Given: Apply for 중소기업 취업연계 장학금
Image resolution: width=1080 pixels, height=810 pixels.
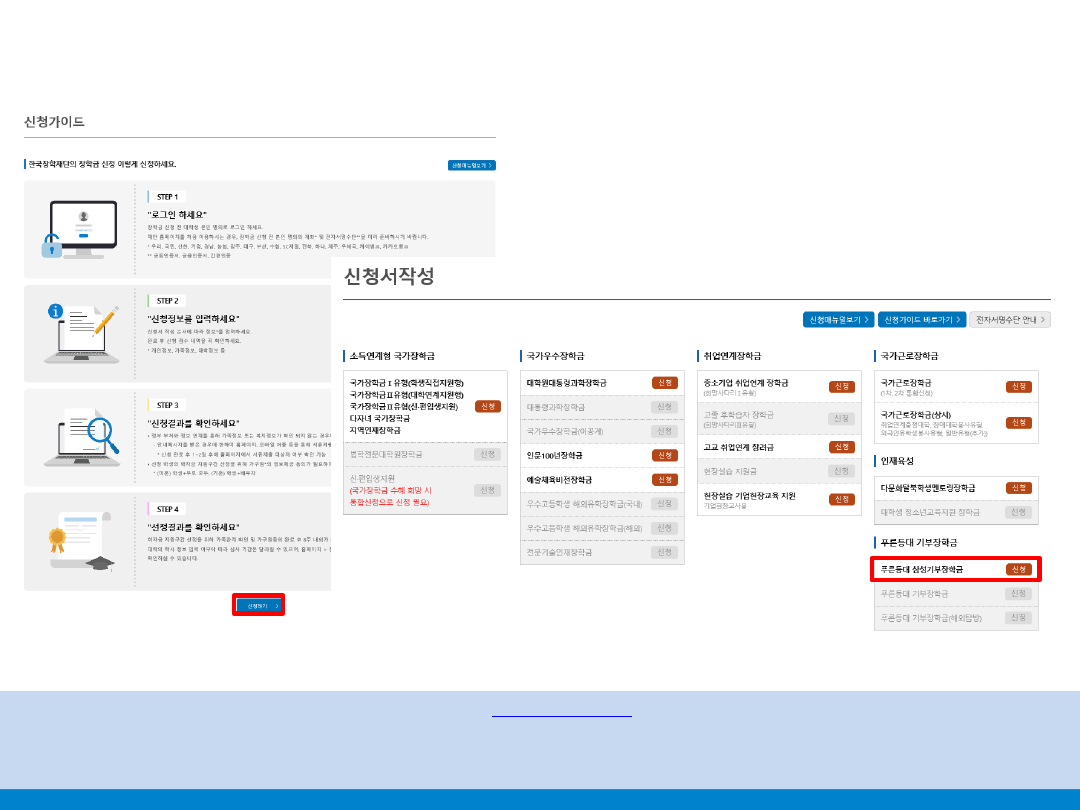Looking at the screenshot, I should point(841,386).
